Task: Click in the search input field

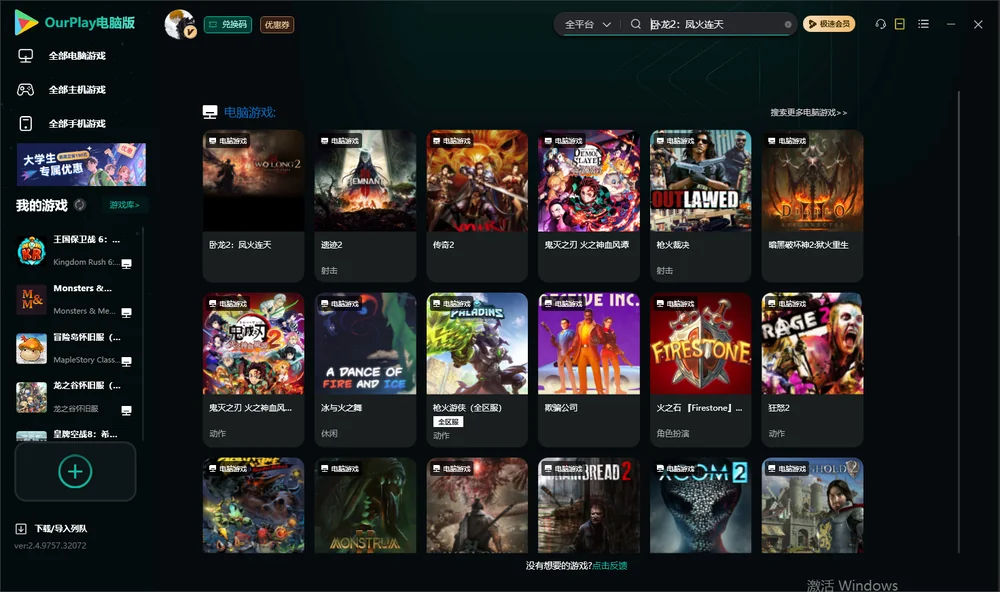Action: [x=714, y=24]
